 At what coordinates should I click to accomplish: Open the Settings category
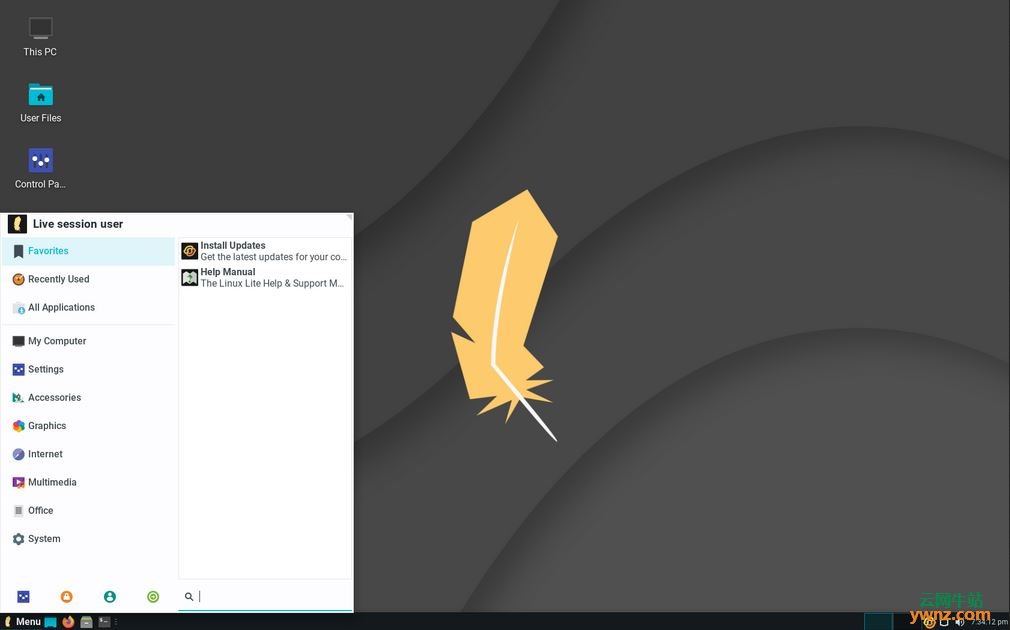tap(88, 369)
